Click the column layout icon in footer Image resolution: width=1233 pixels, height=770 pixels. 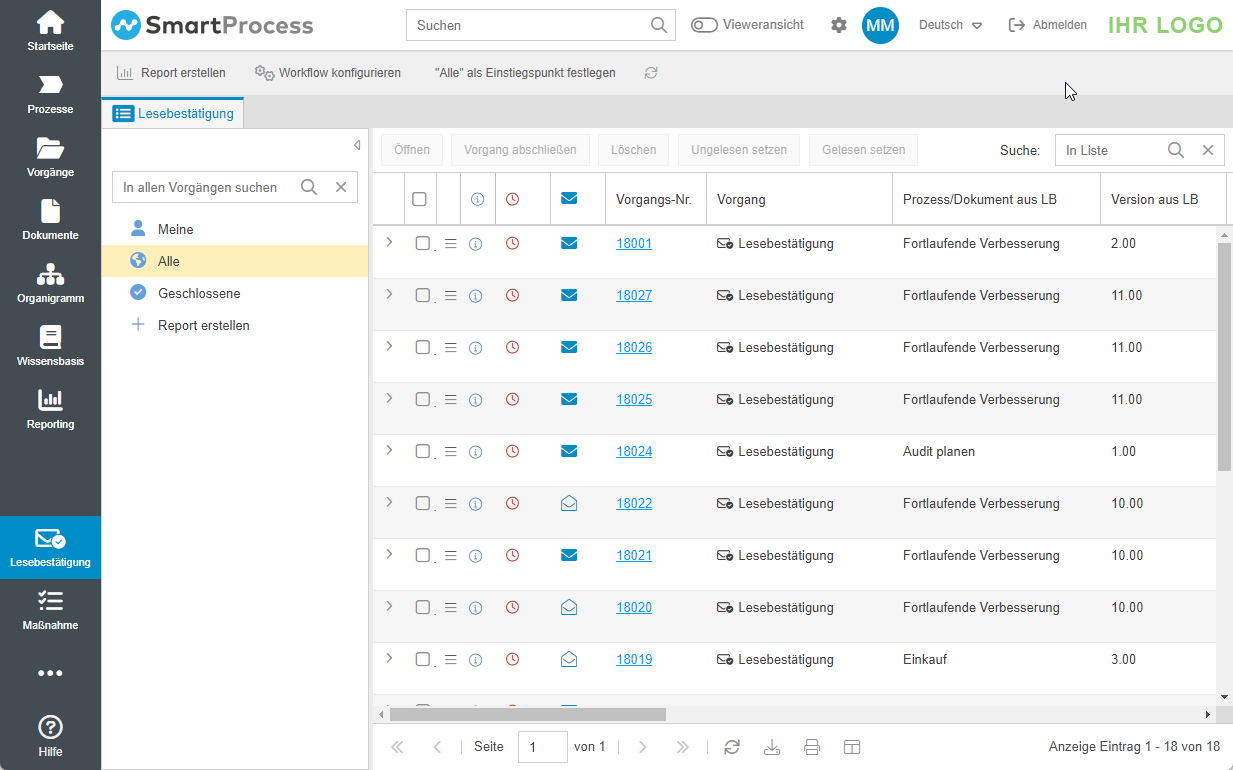pyautogui.click(x=852, y=747)
